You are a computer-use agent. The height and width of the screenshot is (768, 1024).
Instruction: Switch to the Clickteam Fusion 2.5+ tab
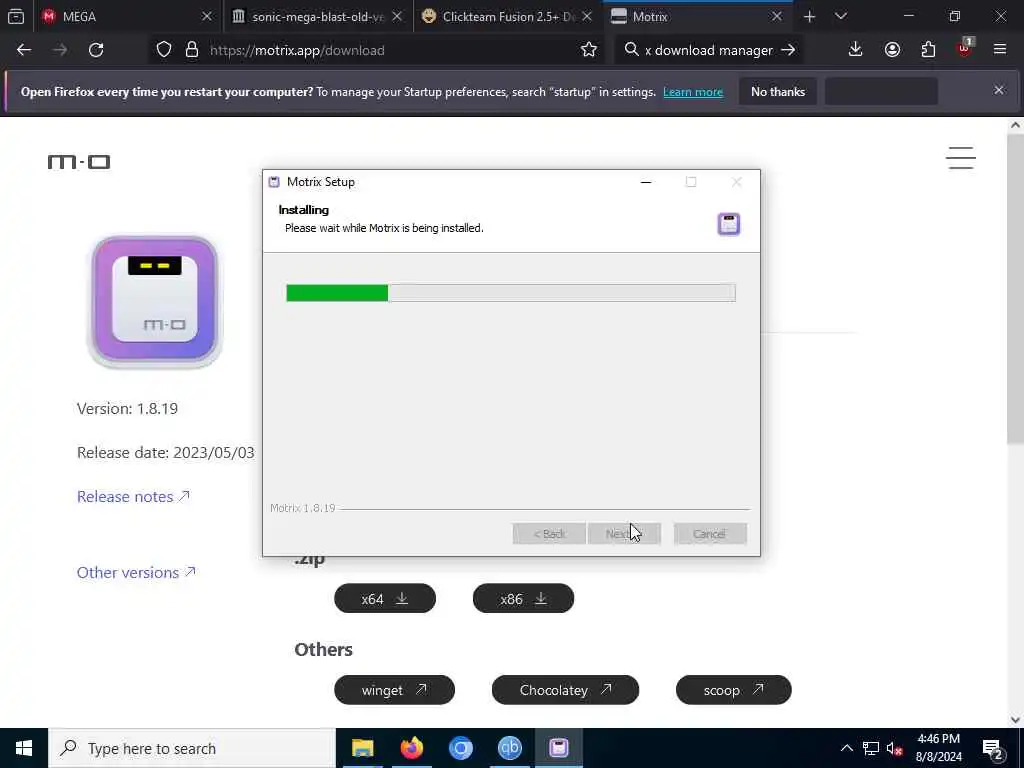tap(508, 16)
